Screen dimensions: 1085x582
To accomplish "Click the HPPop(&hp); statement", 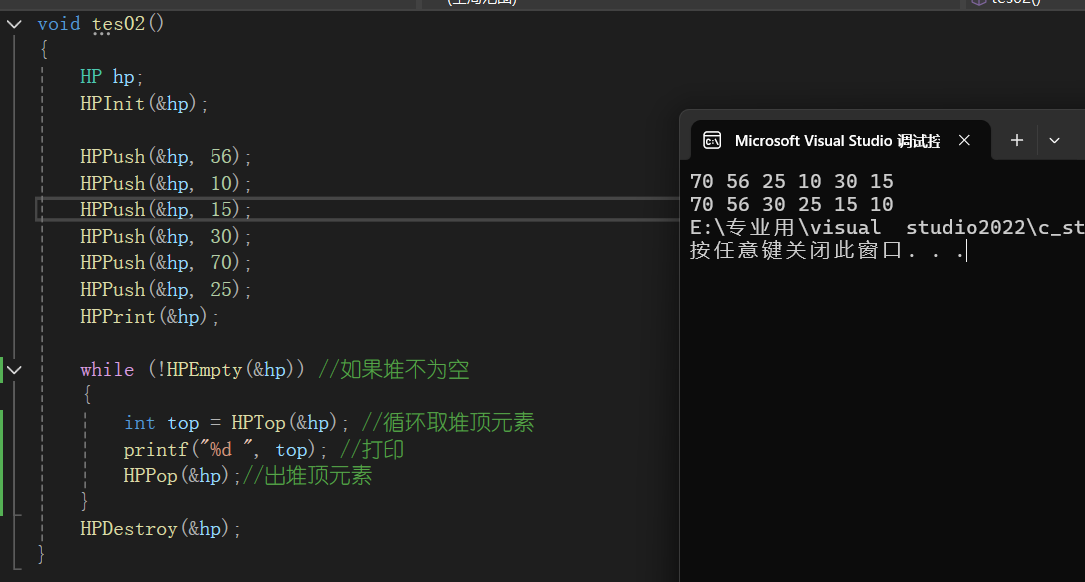I will (x=182, y=476).
